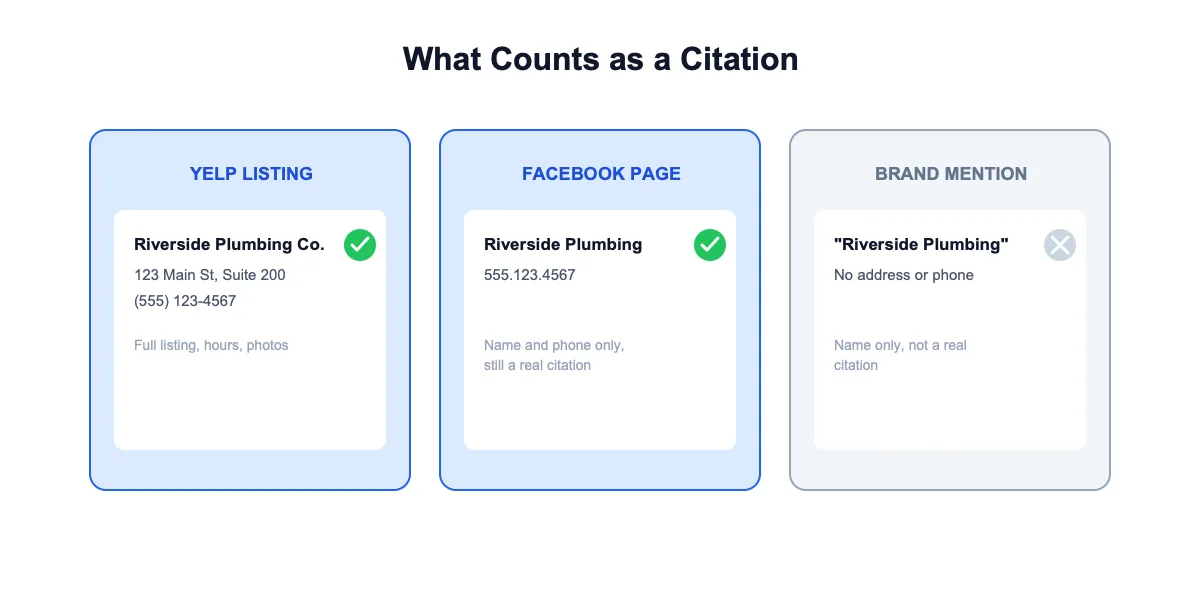Viewport: 1200px width, 600px height.
Task: Click the "Name only, not a real citation" note
Action: (900, 355)
